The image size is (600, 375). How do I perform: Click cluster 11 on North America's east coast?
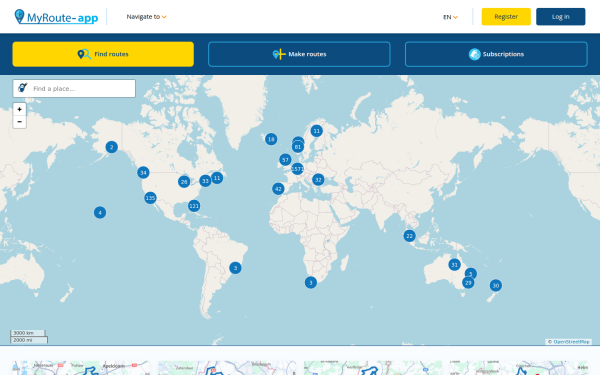[217, 178]
